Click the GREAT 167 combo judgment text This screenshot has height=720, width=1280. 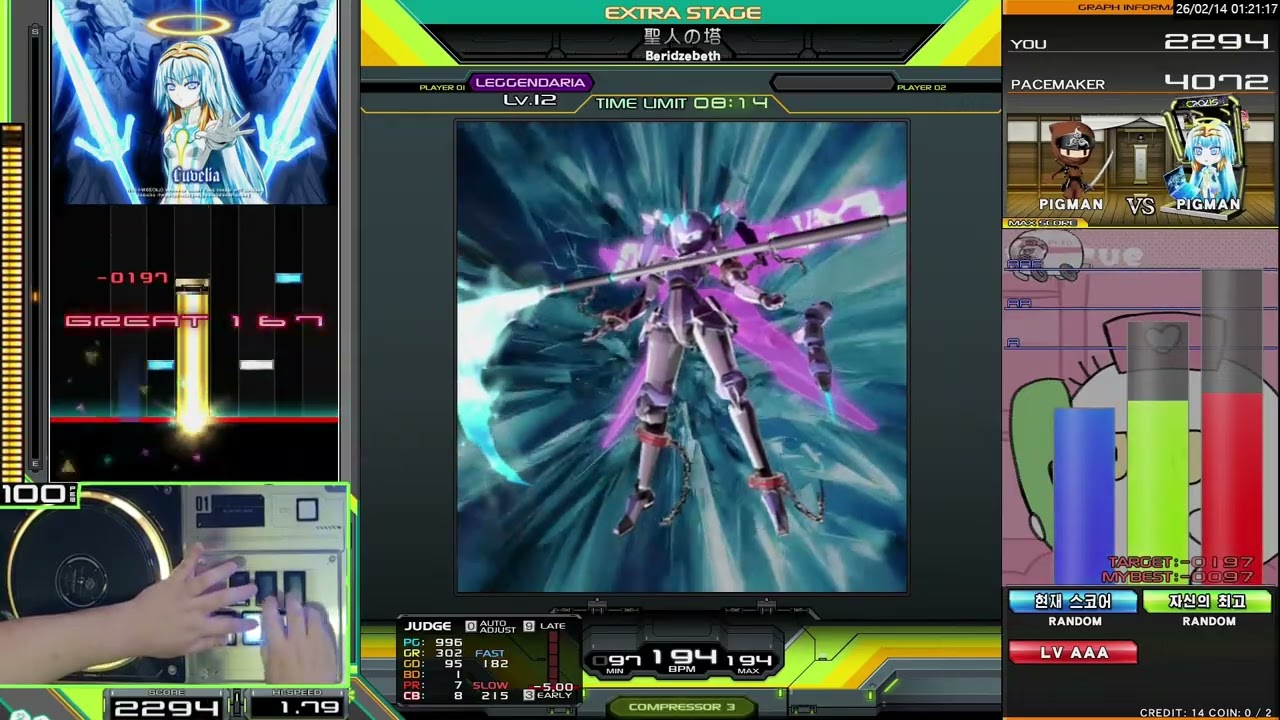(194, 321)
